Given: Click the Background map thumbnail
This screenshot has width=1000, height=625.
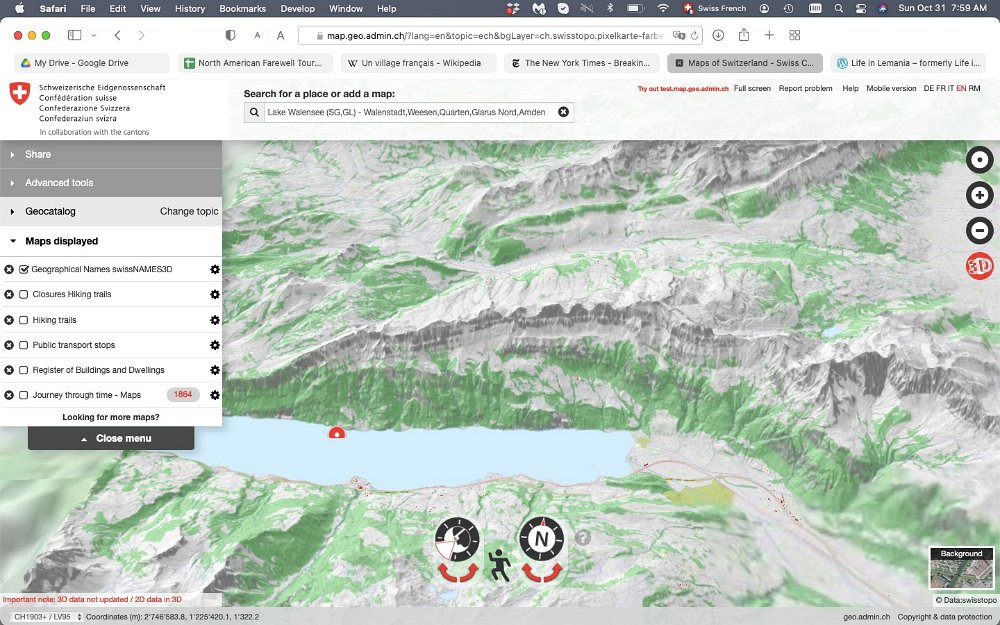Looking at the screenshot, I should click(x=961, y=573).
